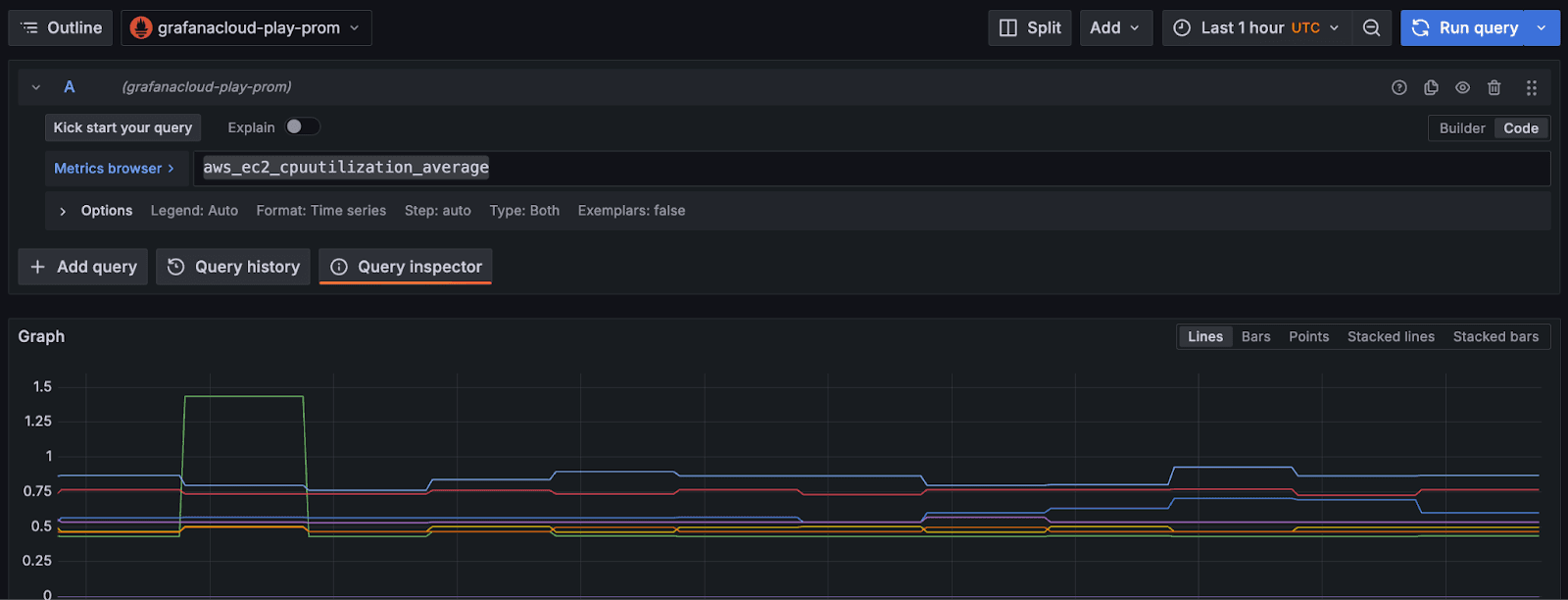This screenshot has height=600, width=1568.
Task: Delete query A with the trash icon
Action: (x=1494, y=87)
